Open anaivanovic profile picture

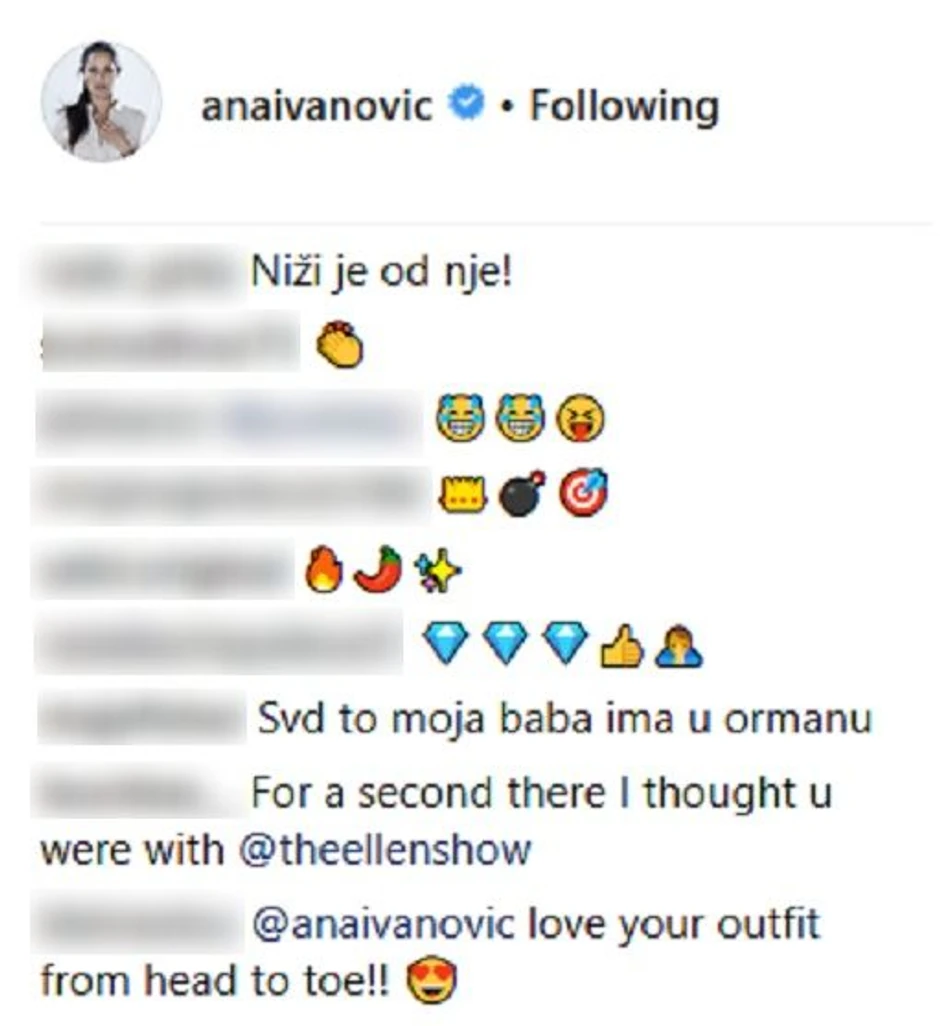click(x=101, y=101)
